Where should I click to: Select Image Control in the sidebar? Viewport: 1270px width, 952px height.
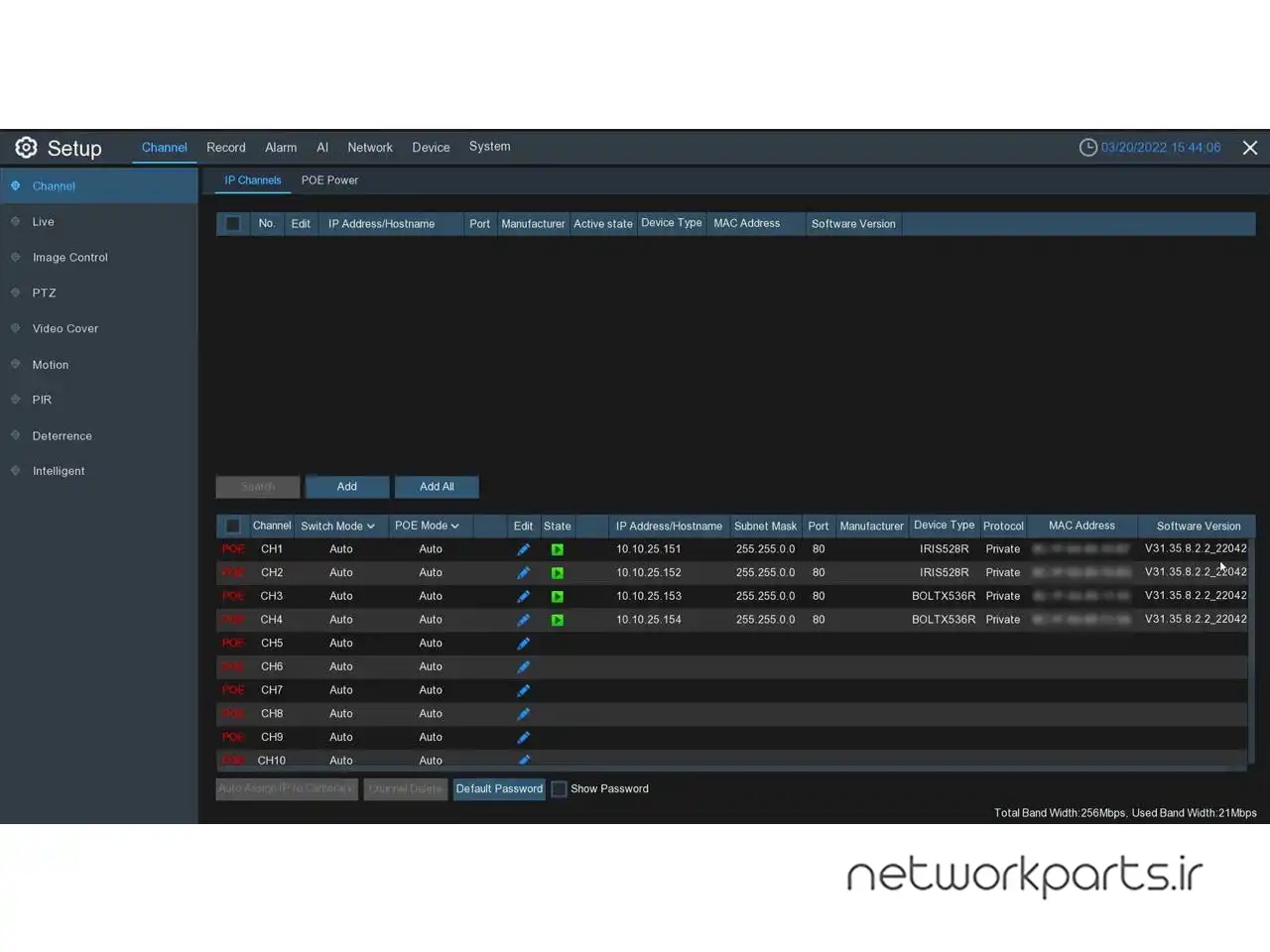pyautogui.click(x=69, y=258)
